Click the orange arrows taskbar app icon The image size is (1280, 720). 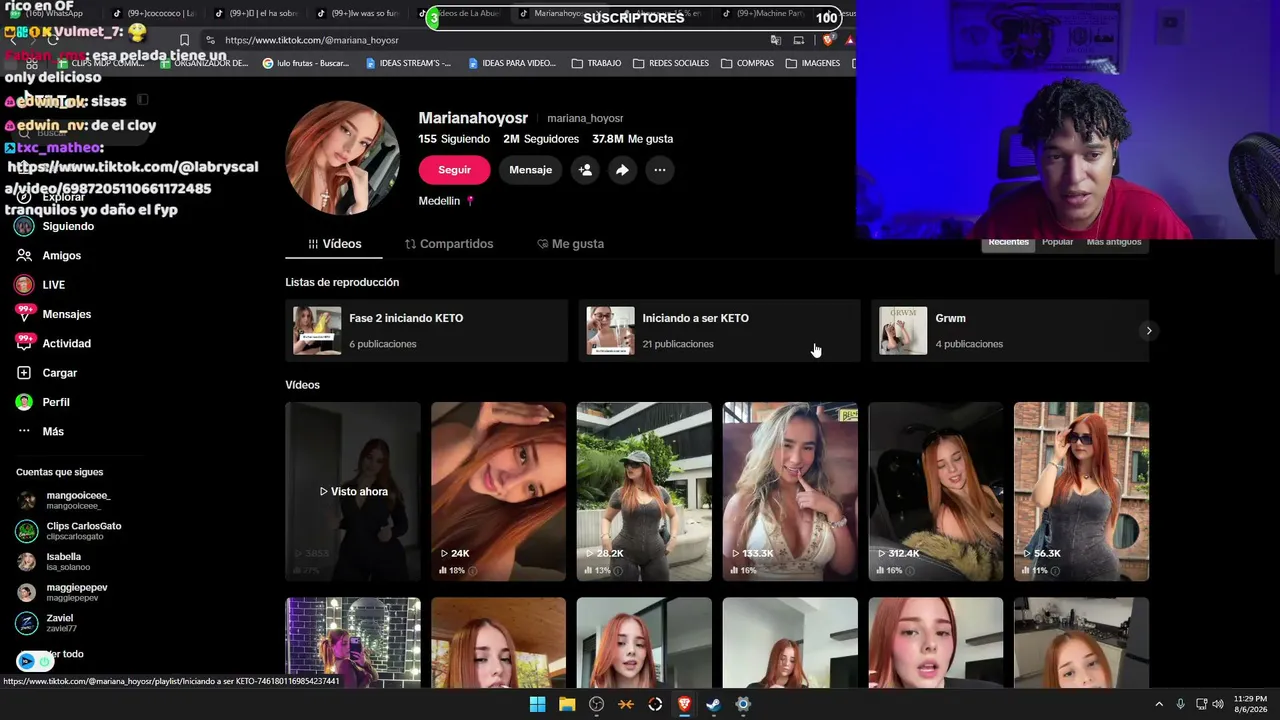click(626, 704)
